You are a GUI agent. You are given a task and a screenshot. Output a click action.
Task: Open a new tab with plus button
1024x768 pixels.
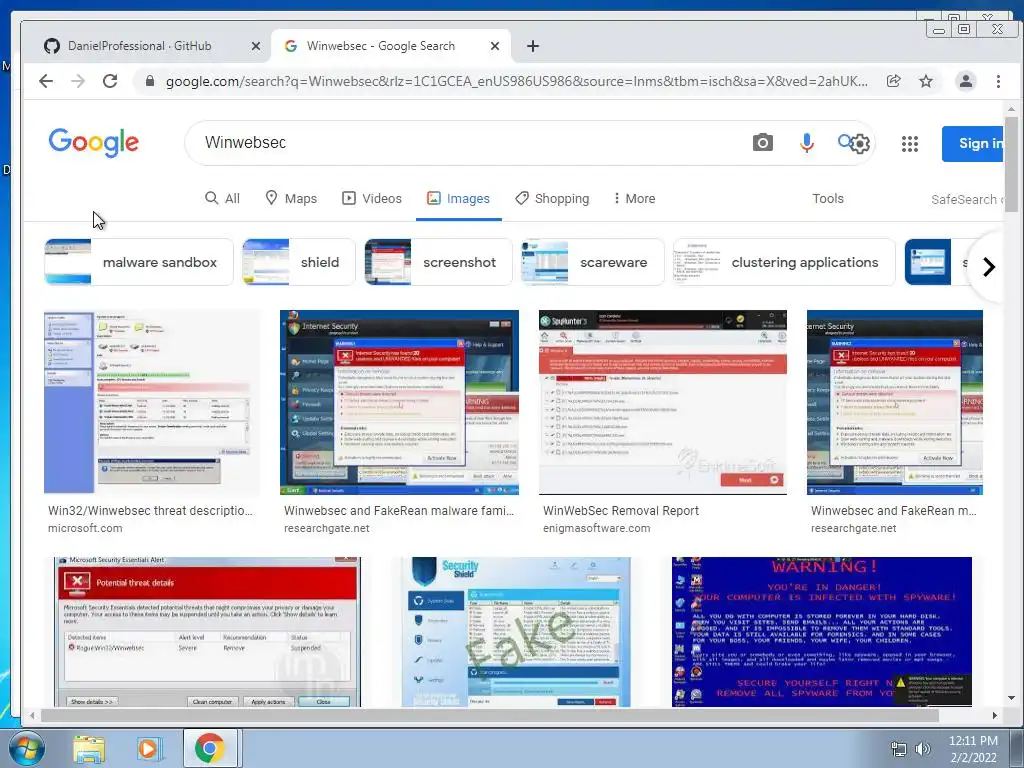click(x=533, y=46)
